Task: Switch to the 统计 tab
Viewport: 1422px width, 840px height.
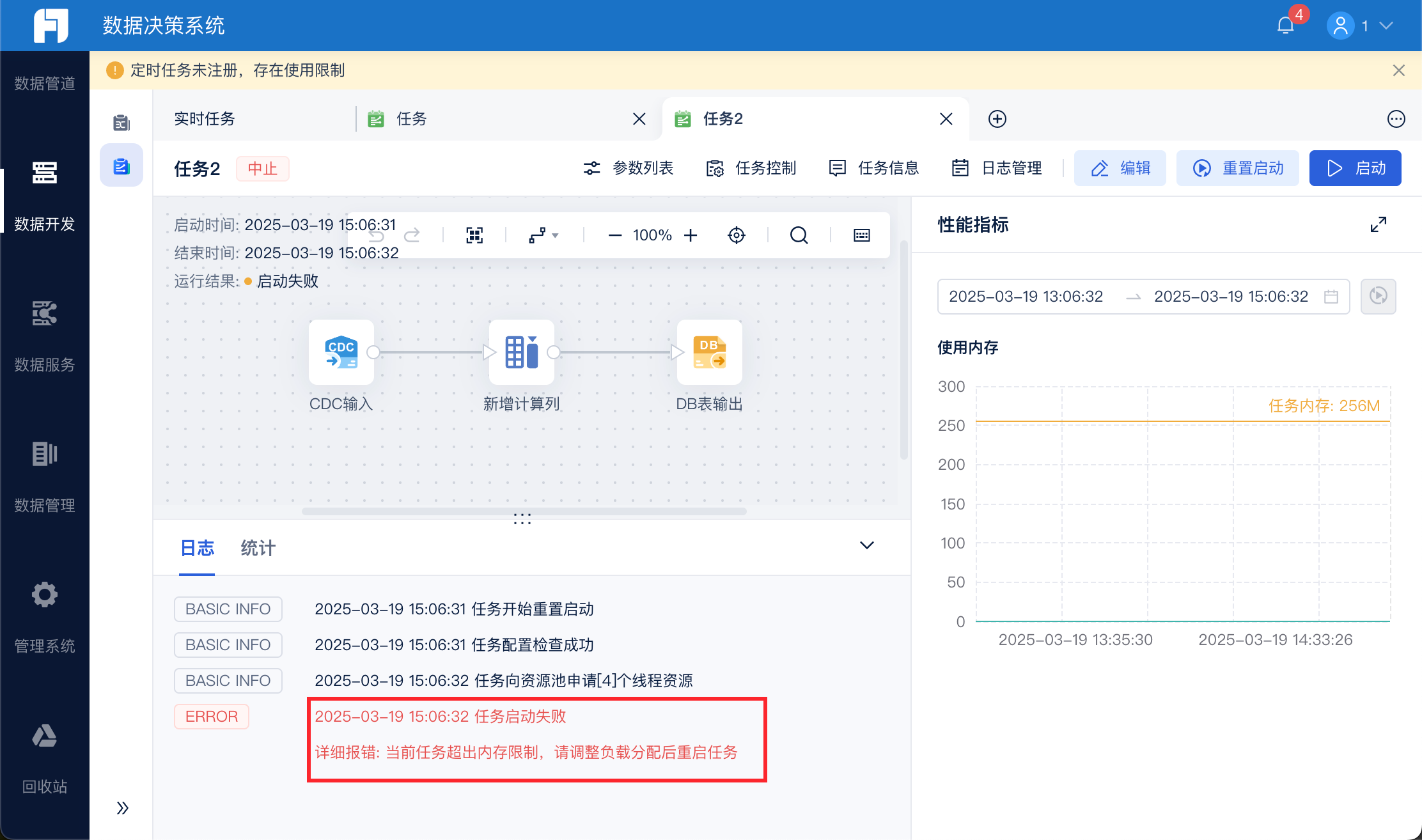Action: (x=258, y=548)
